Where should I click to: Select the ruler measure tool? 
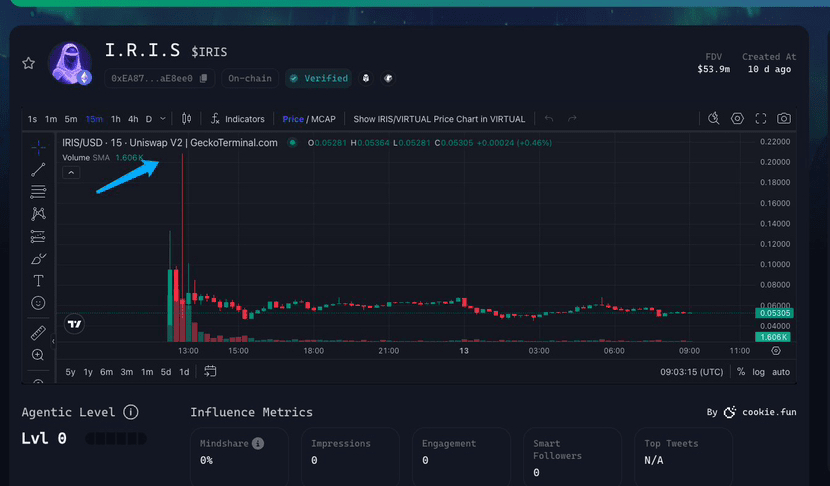[38, 332]
